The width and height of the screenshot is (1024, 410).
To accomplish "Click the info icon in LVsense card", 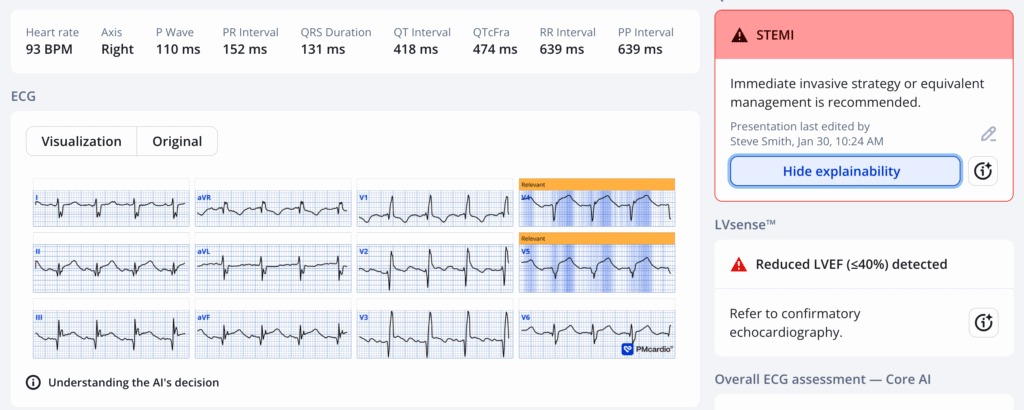I will [x=983, y=322].
